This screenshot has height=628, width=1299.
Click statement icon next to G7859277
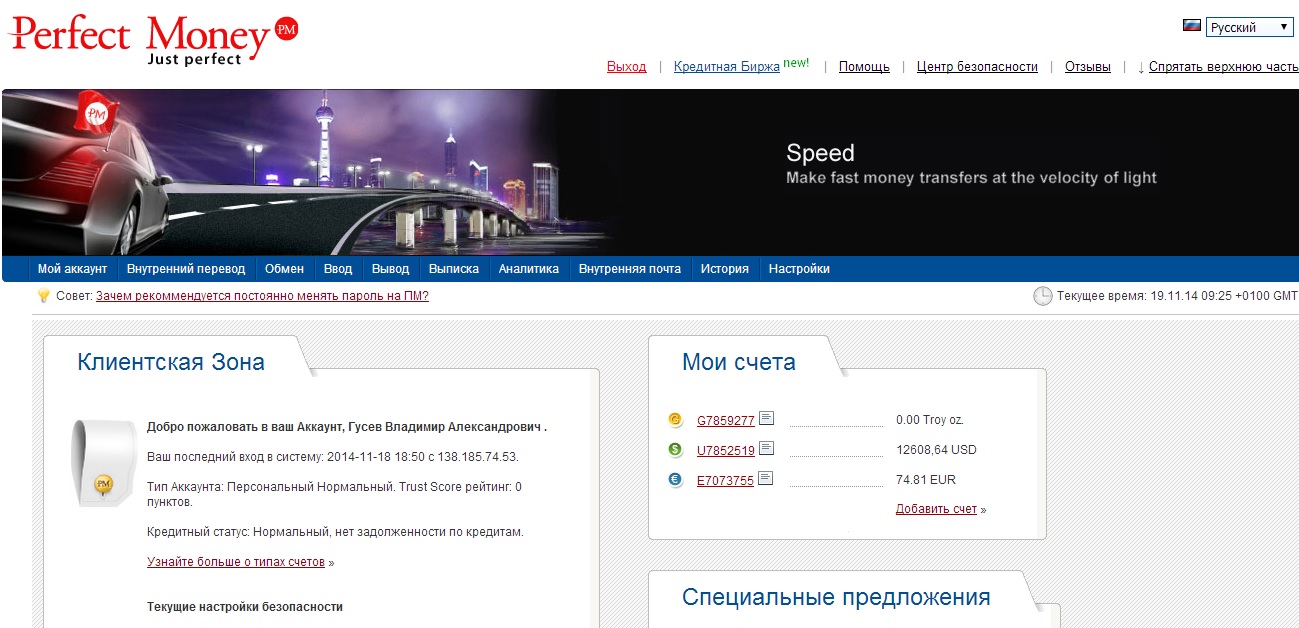[x=766, y=419]
